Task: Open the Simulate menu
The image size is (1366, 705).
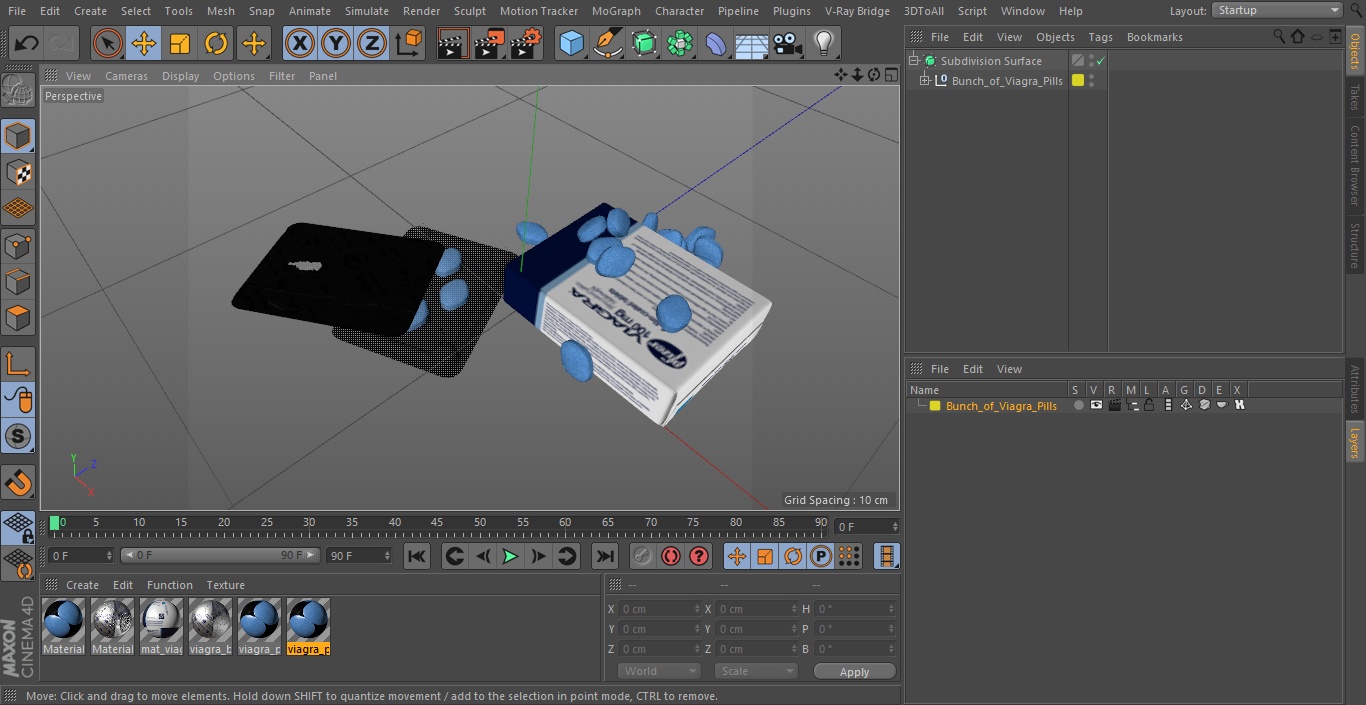Action: click(366, 11)
